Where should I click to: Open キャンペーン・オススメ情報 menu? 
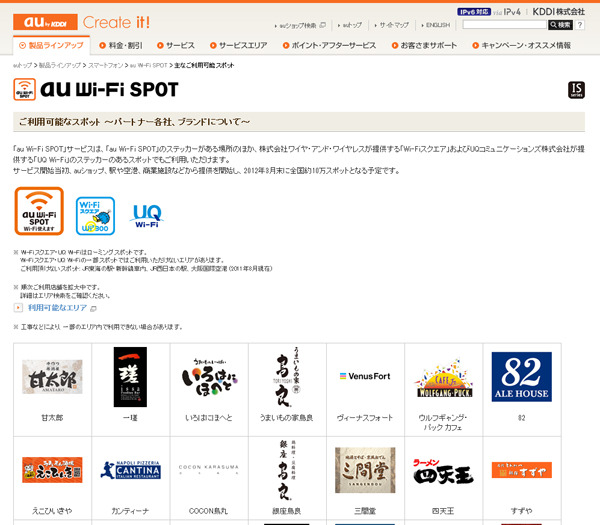tap(522, 46)
